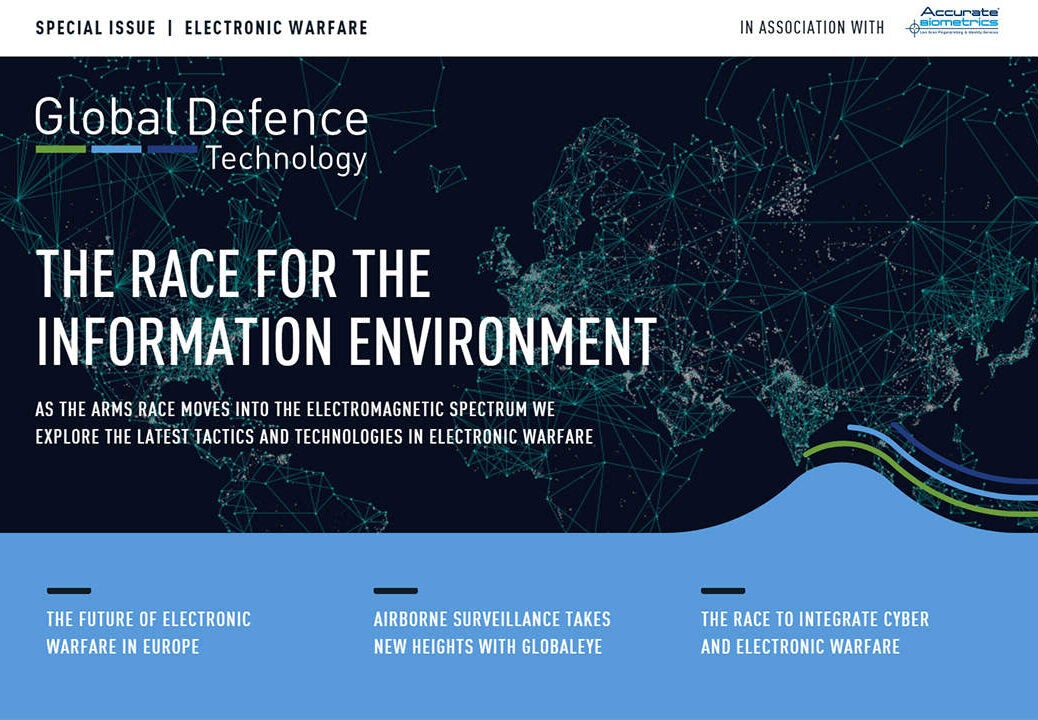The image size is (1038, 720).
Task: Open The Future of Electronic Warfare in Europe
Action: 148,633
